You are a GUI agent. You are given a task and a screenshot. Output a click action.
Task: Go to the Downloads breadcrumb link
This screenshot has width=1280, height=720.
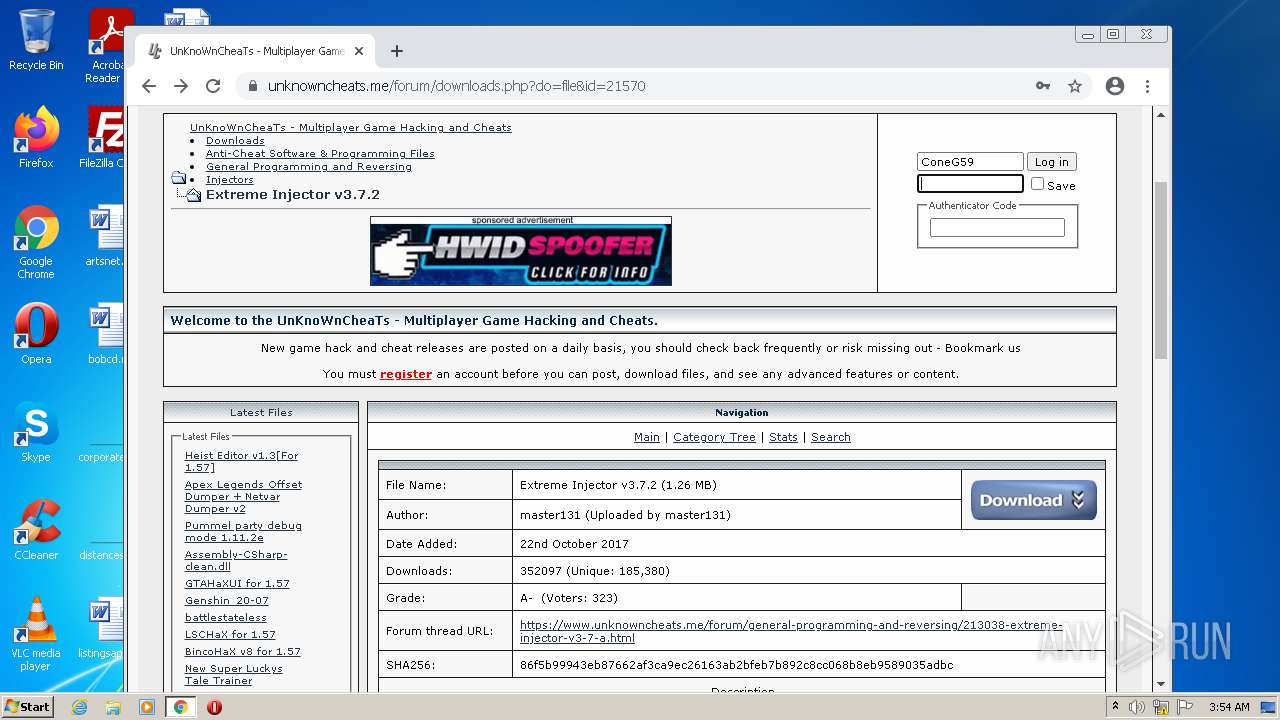tap(235, 140)
